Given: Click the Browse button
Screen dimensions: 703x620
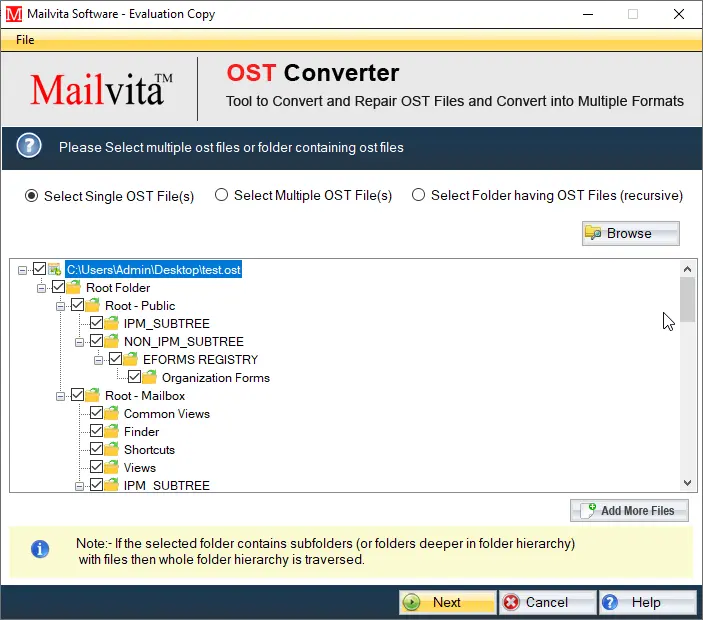Looking at the screenshot, I should coord(630,233).
